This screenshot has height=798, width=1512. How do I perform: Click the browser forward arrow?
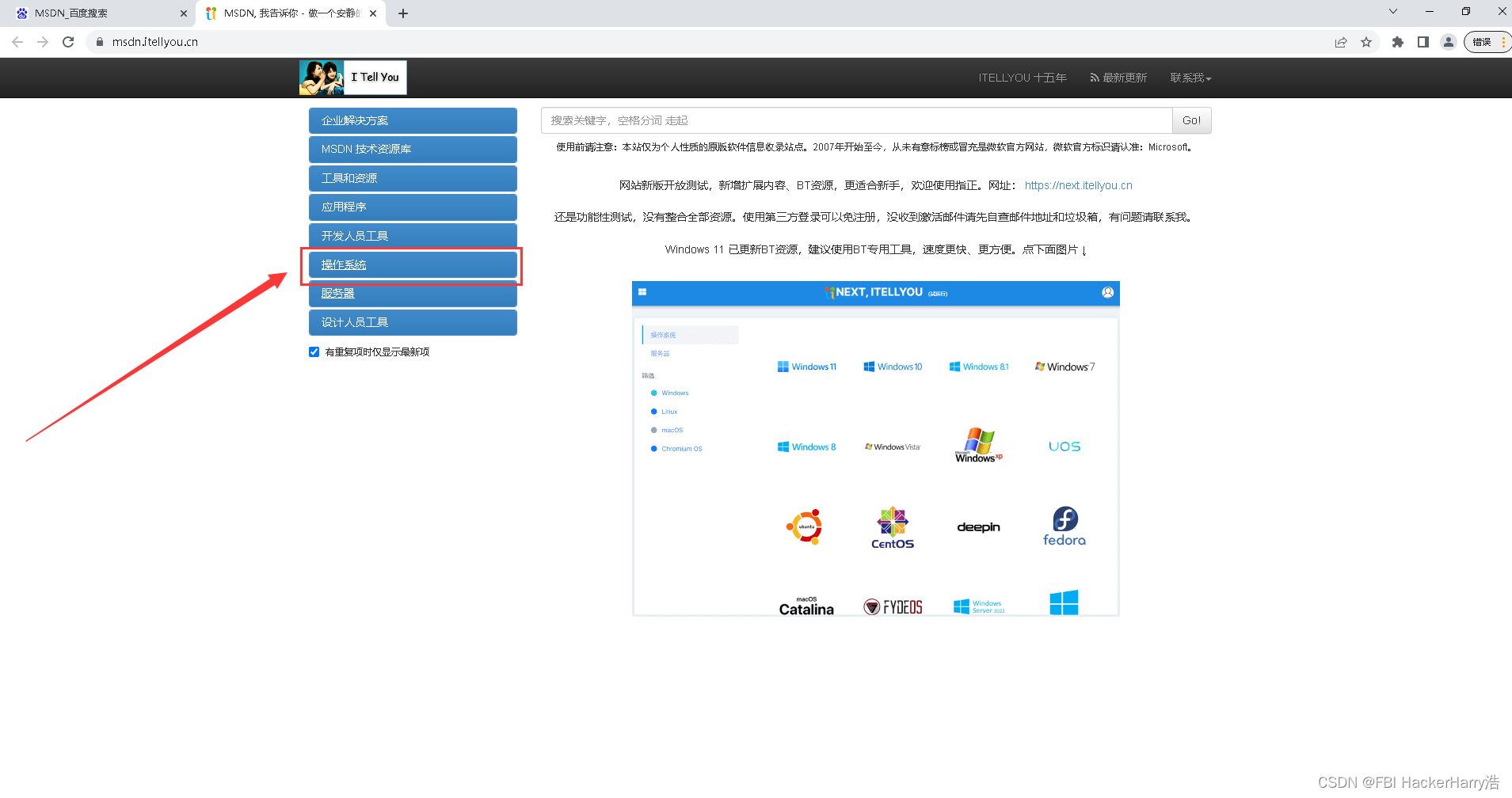tap(43, 42)
